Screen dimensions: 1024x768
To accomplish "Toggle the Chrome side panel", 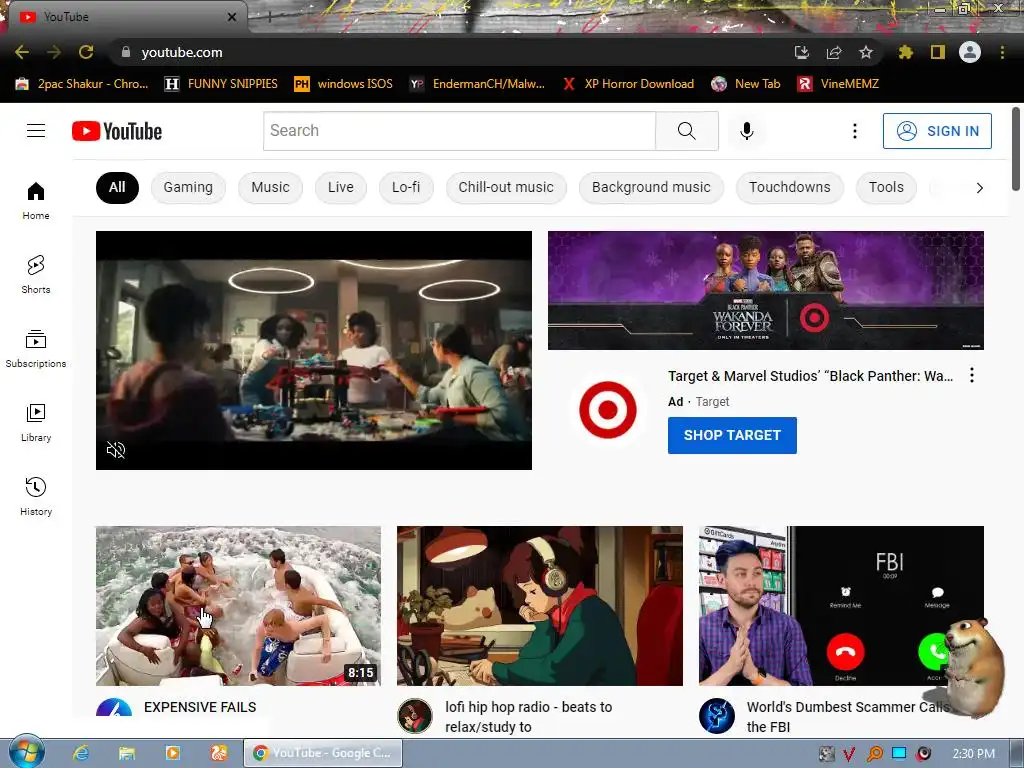I will (x=937, y=52).
